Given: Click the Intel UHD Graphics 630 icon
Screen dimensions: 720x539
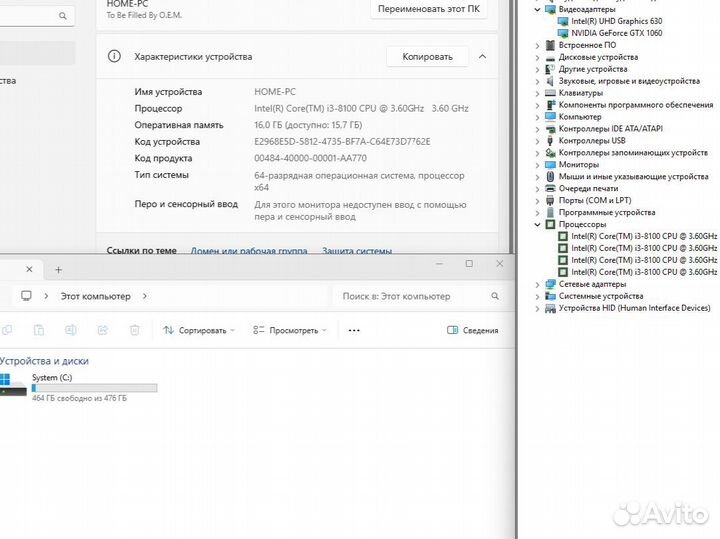Looking at the screenshot, I should (x=563, y=21).
